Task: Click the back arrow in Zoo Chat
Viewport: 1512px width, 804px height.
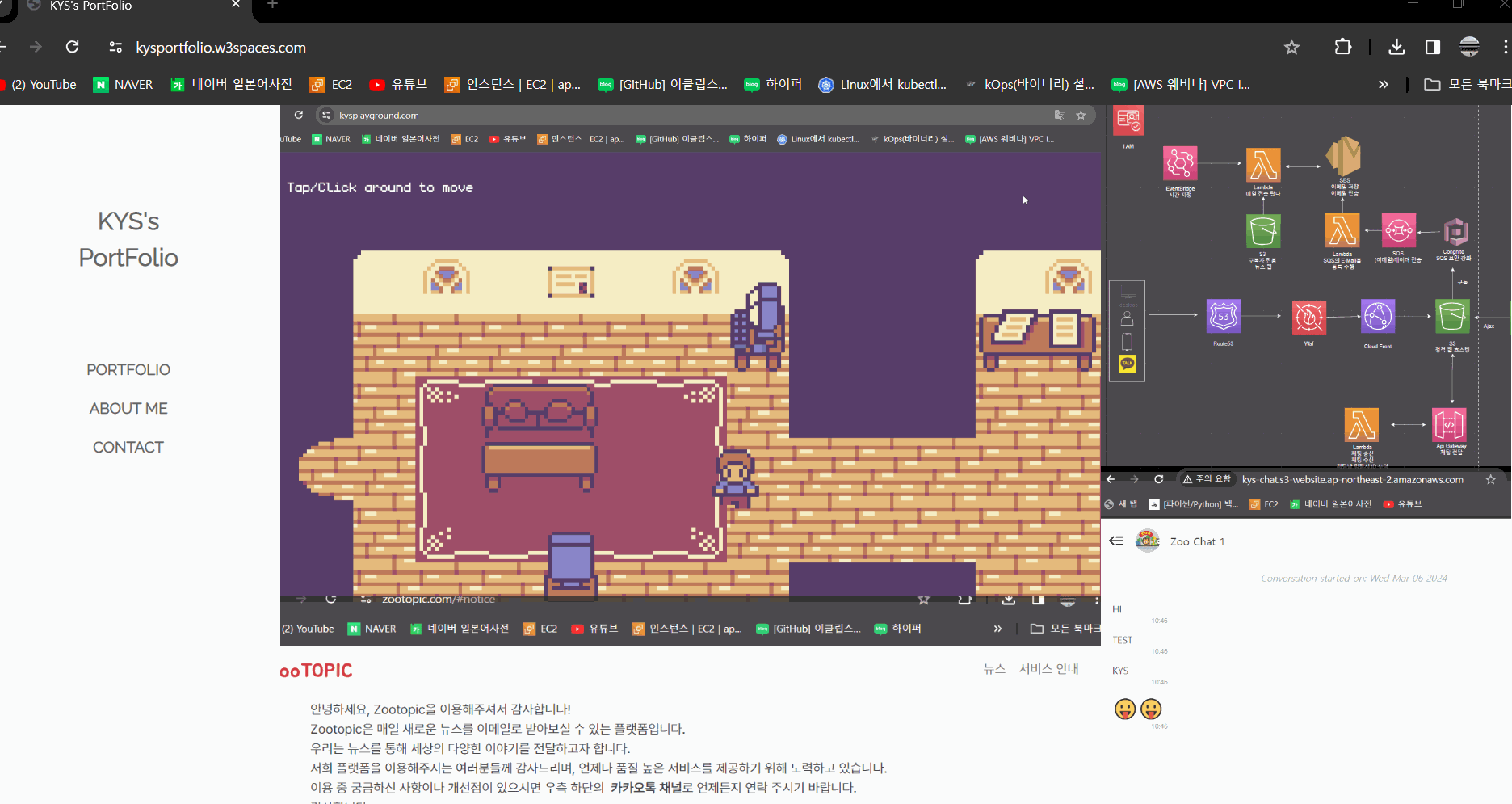Action: tap(1116, 541)
